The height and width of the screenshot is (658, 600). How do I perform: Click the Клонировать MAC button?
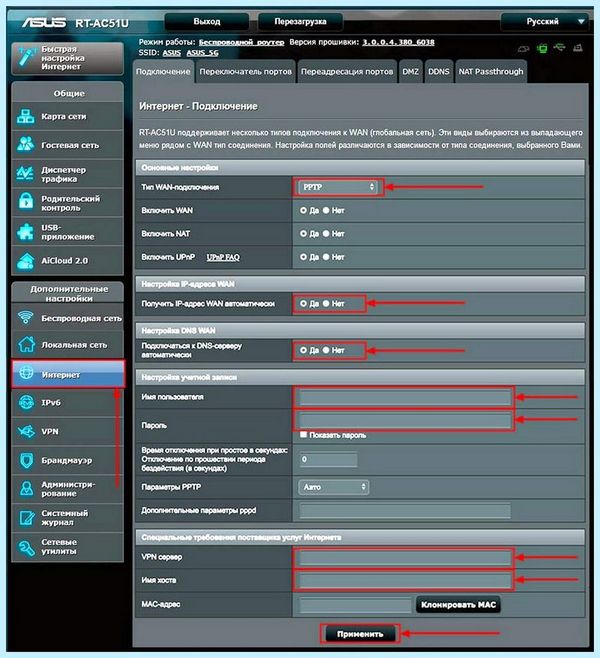(x=458, y=605)
